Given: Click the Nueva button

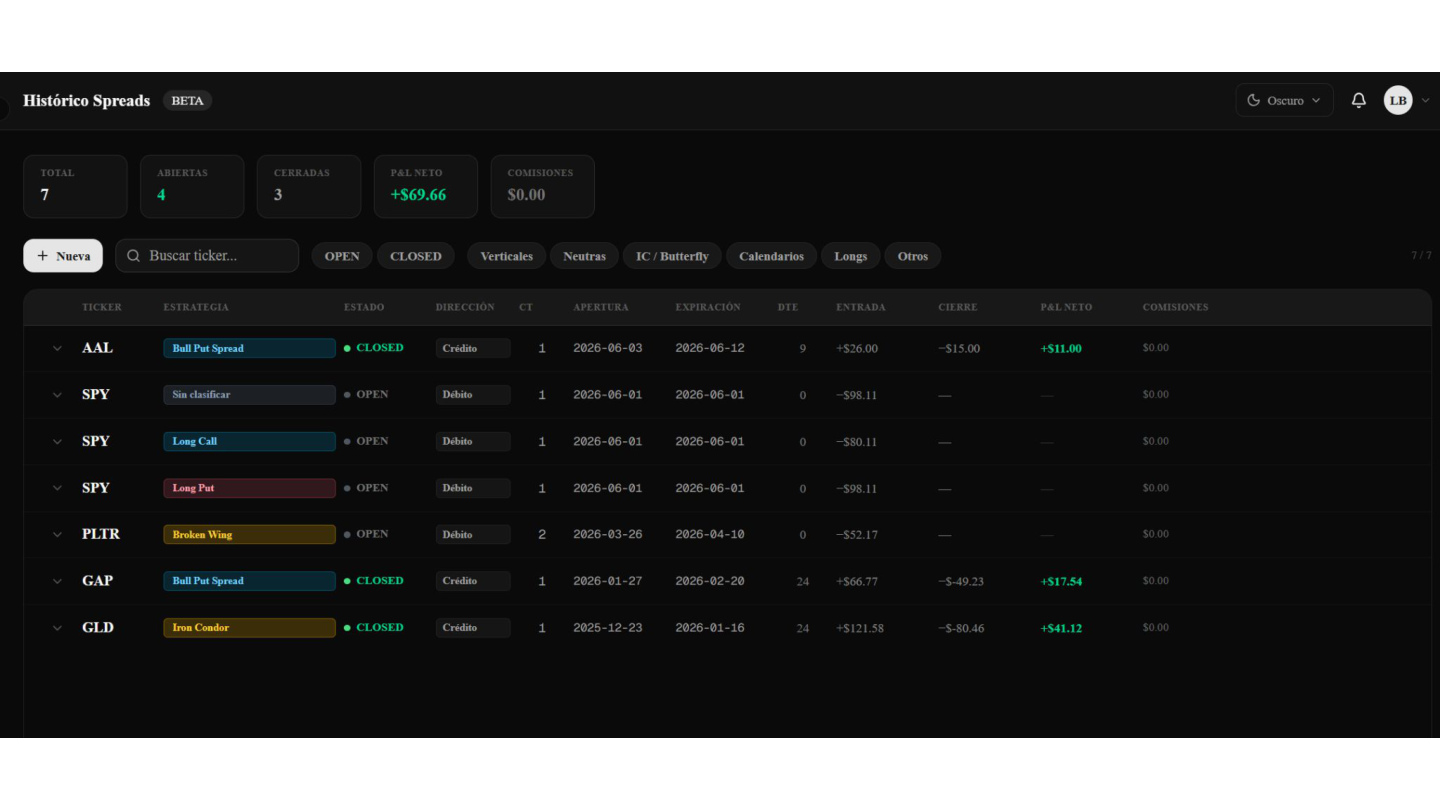Looking at the screenshot, I should coord(63,256).
